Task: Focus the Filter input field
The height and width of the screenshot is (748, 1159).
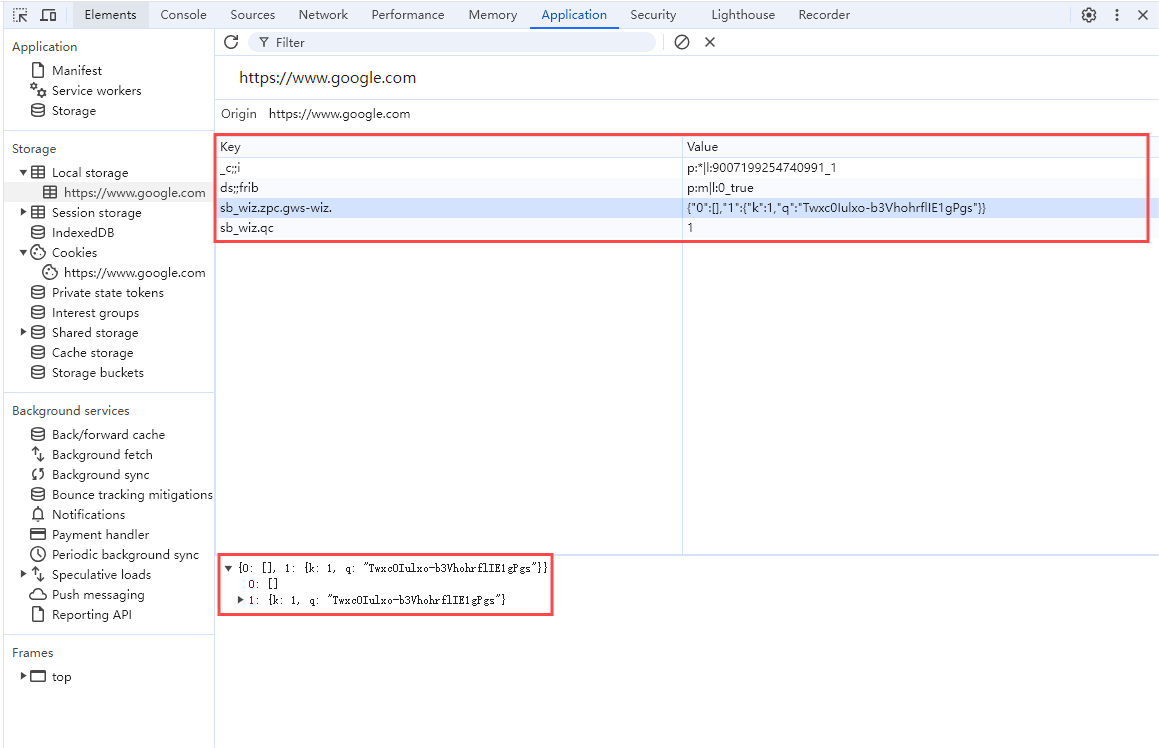Action: pos(452,42)
